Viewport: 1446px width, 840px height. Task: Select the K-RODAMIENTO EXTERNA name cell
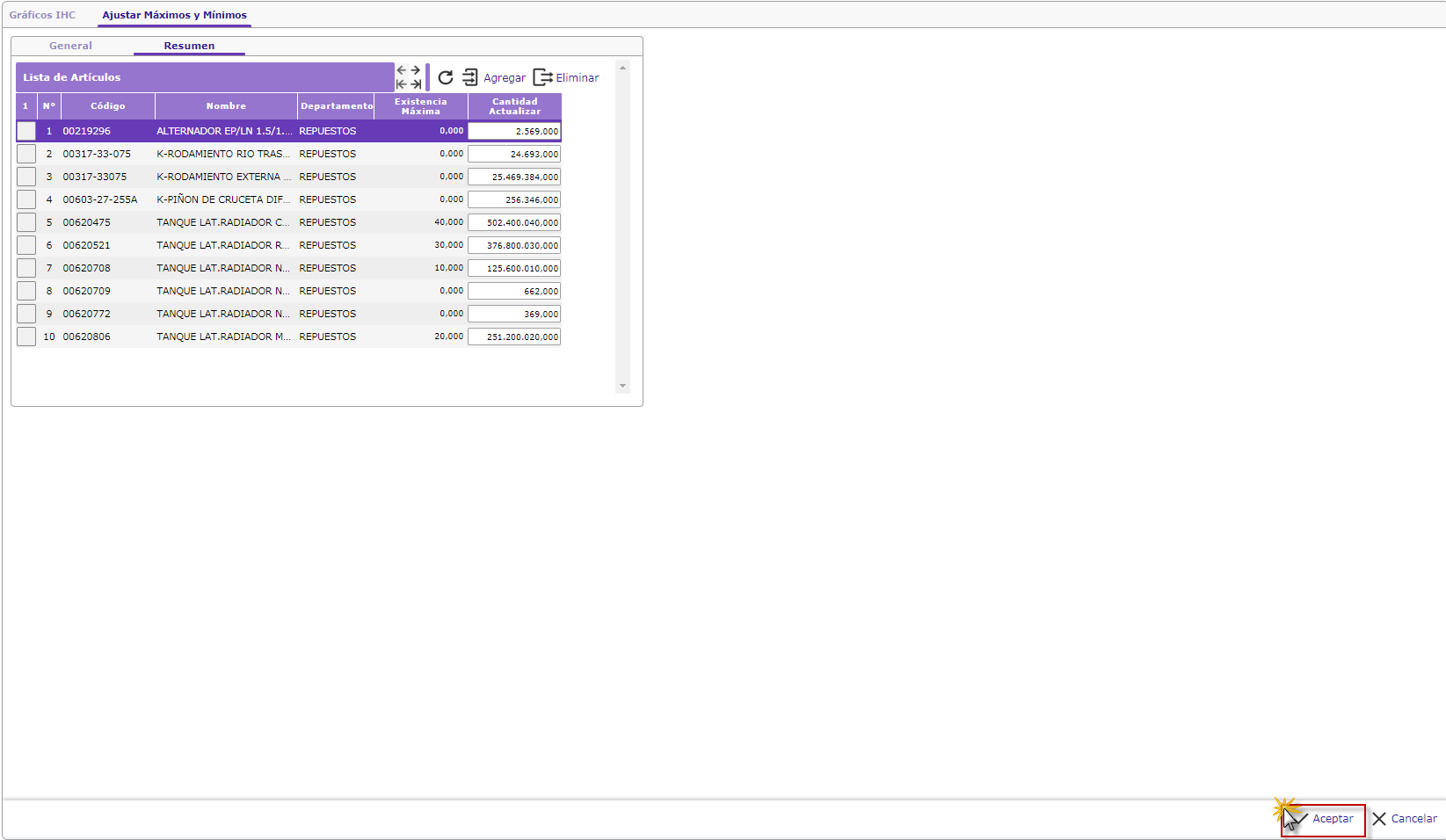[225, 177]
